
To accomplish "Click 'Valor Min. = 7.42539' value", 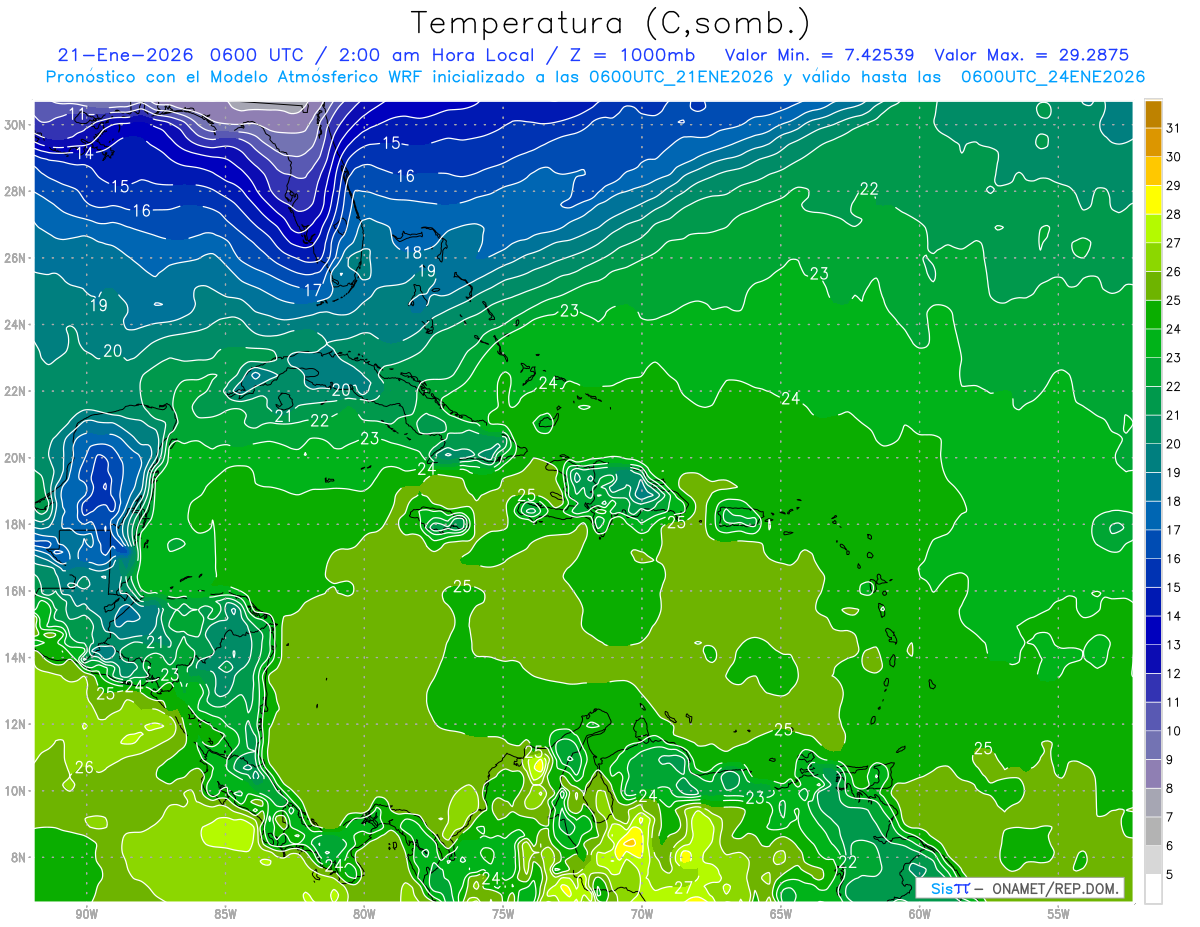I will pyautogui.click(x=820, y=55).
